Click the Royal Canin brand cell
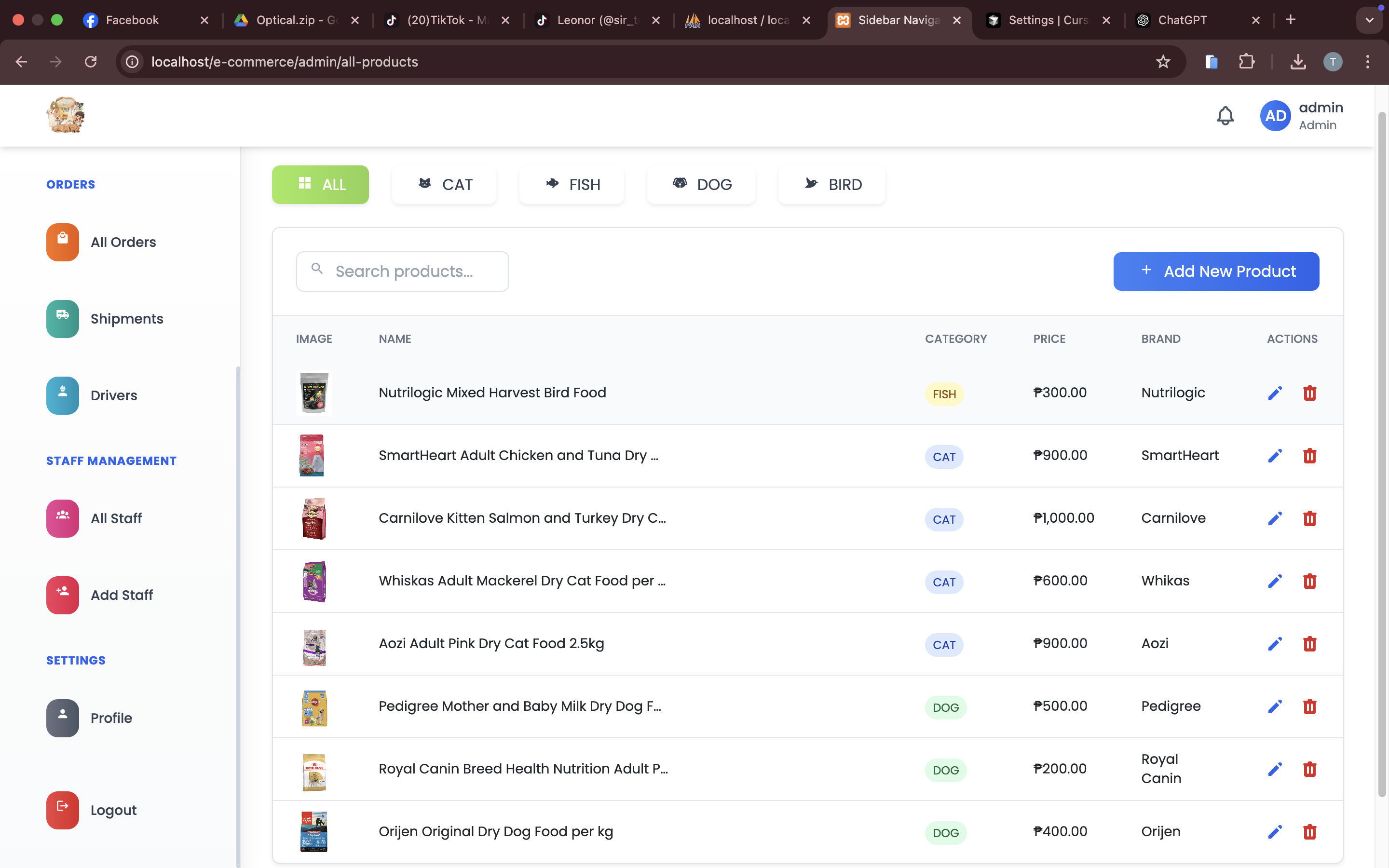Image resolution: width=1389 pixels, height=868 pixels. tap(1161, 769)
